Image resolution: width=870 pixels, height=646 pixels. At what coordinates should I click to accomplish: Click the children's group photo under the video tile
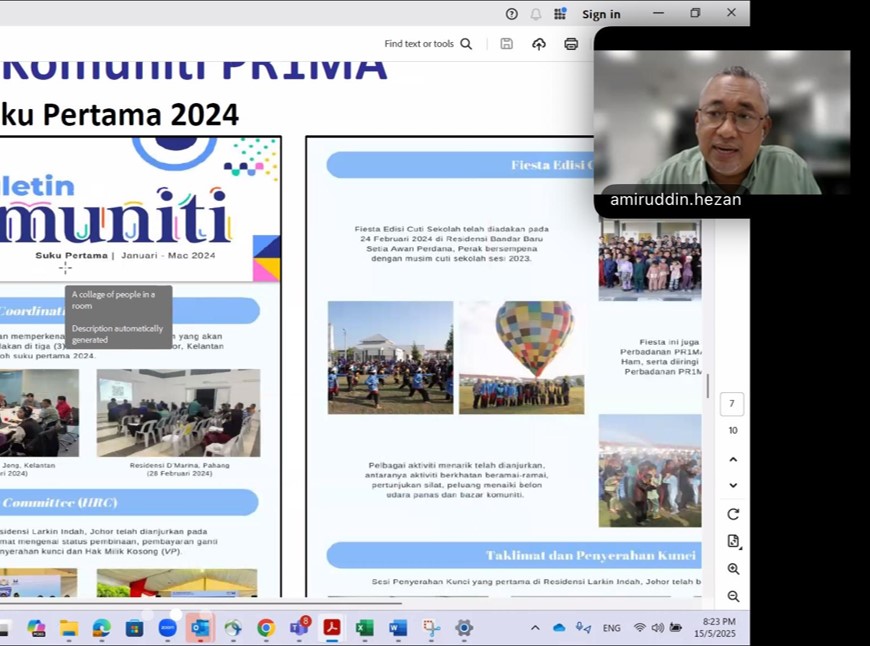[x=650, y=259]
